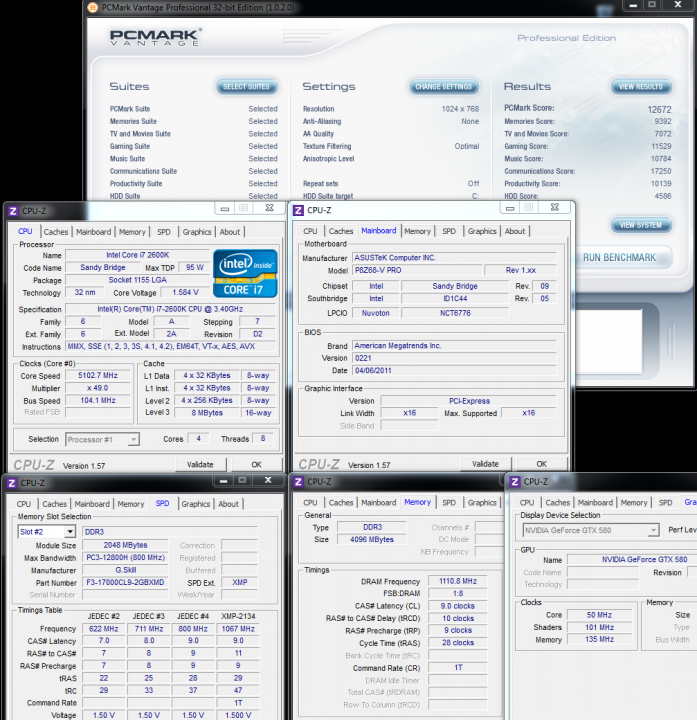The image size is (697, 720).
Task: Click the BIOS Version field 0221
Action: pyautogui.click(x=455, y=358)
